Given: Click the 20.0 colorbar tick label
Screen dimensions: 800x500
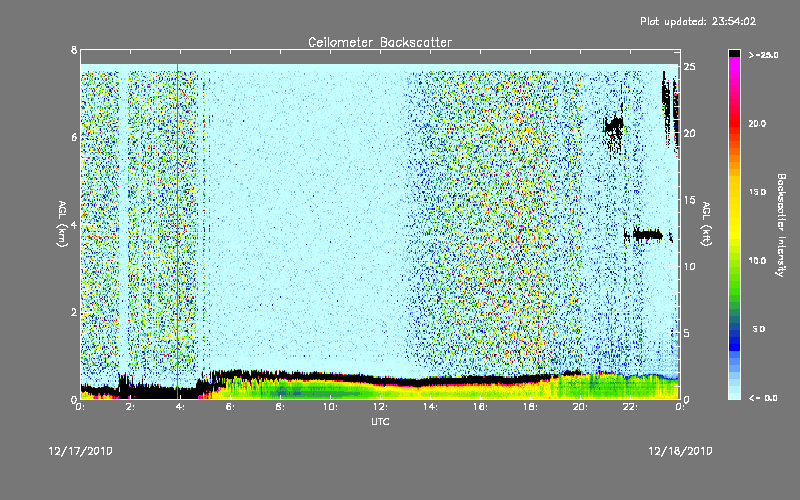Looking at the screenshot, I should [x=757, y=123].
